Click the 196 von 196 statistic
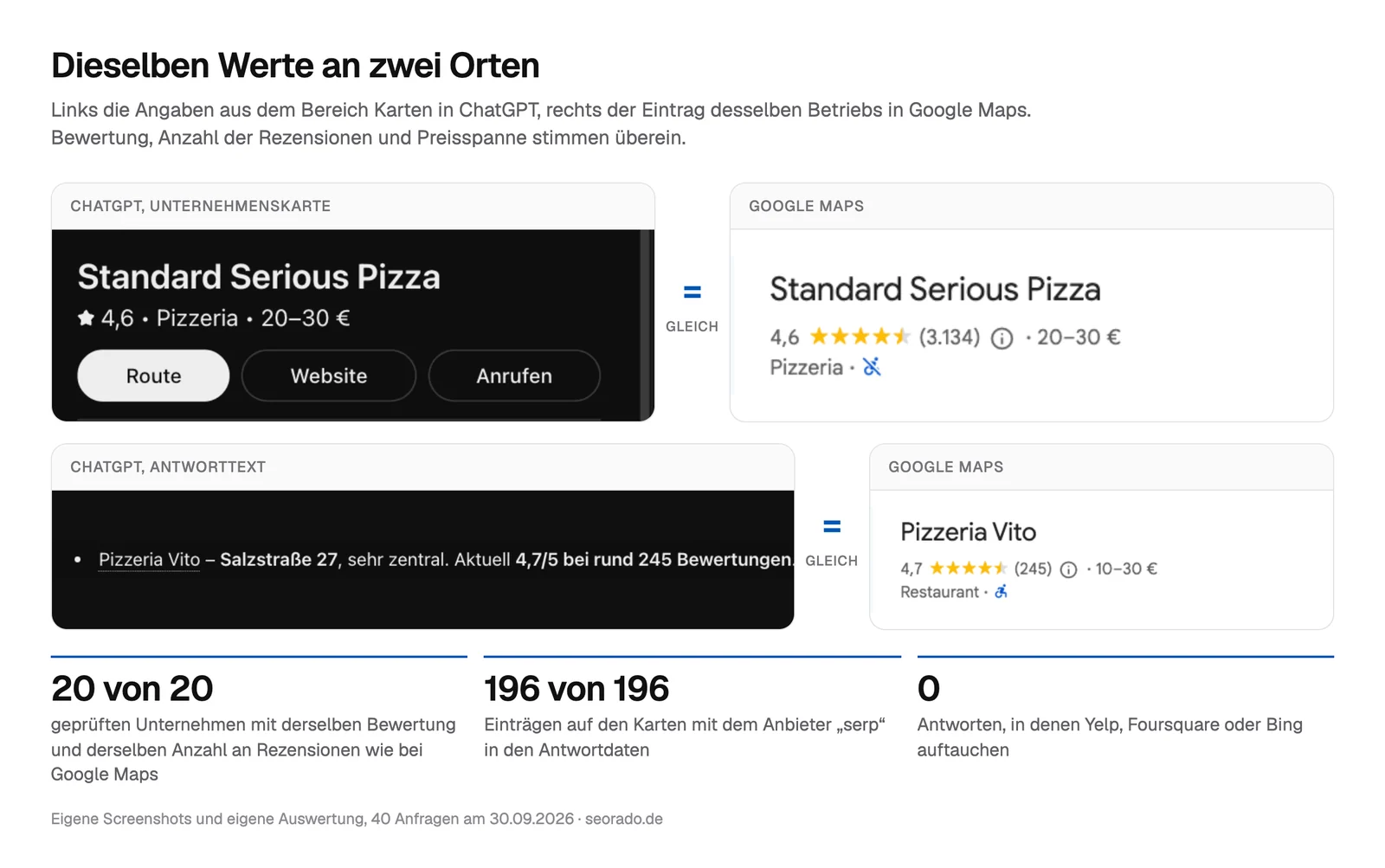The image size is (1385, 868). point(577,689)
